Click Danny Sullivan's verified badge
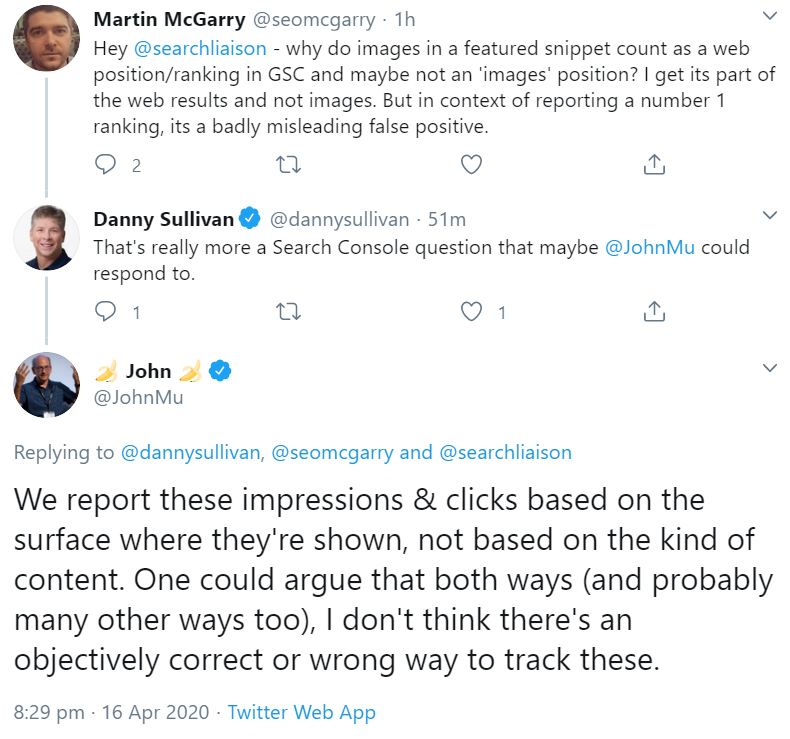790x739 pixels. (x=250, y=219)
